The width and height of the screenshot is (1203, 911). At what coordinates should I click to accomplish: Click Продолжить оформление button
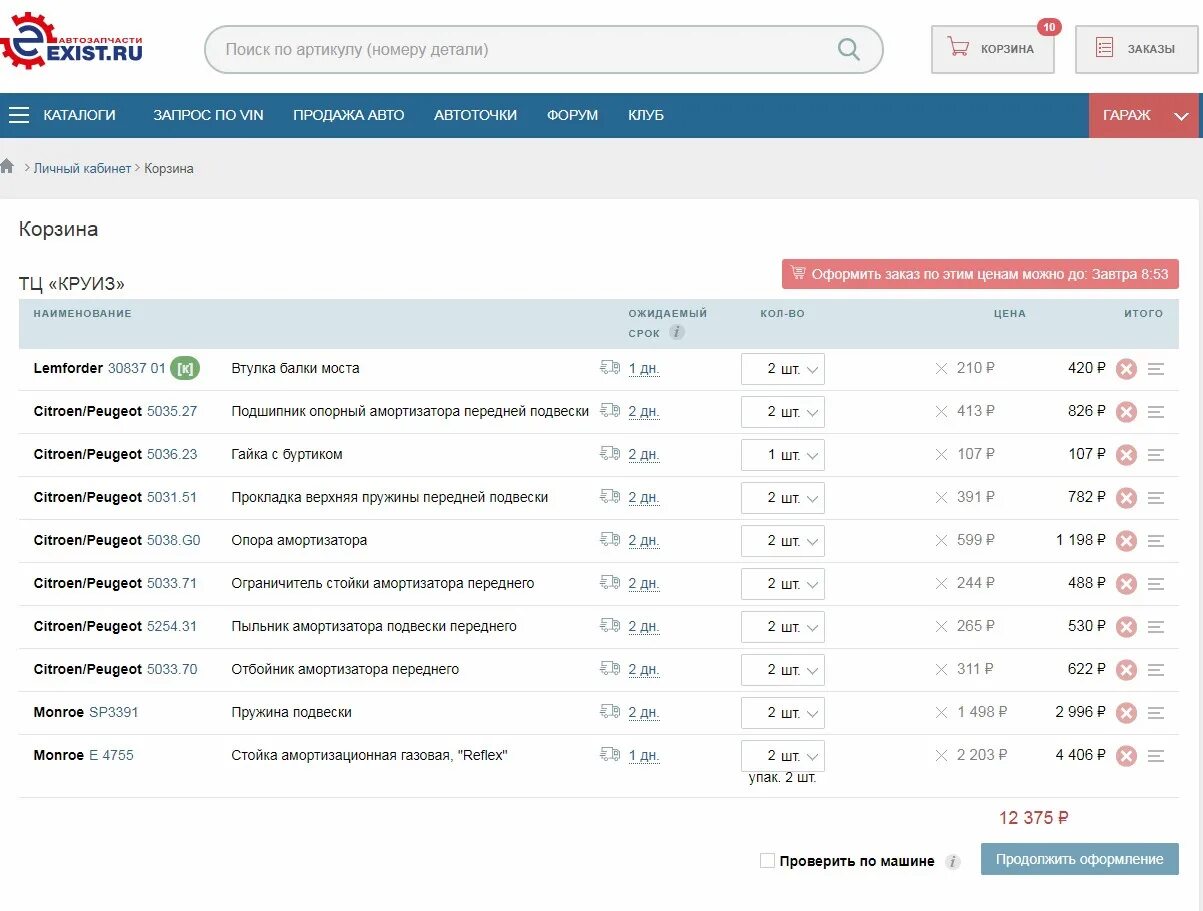(x=1079, y=859)
